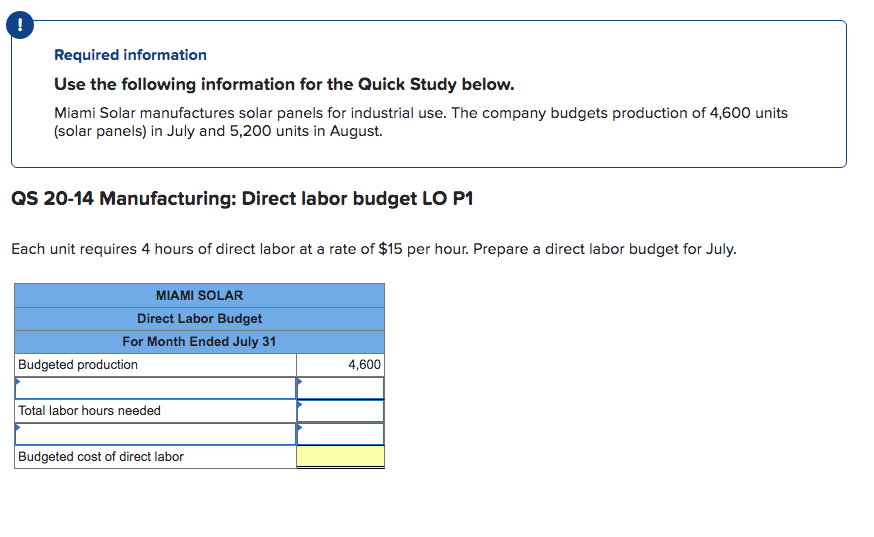874x537 pixels.
Task: Open label dropdown below Budgeted production row
Action: pyautogui.click(x=156, y=388)
